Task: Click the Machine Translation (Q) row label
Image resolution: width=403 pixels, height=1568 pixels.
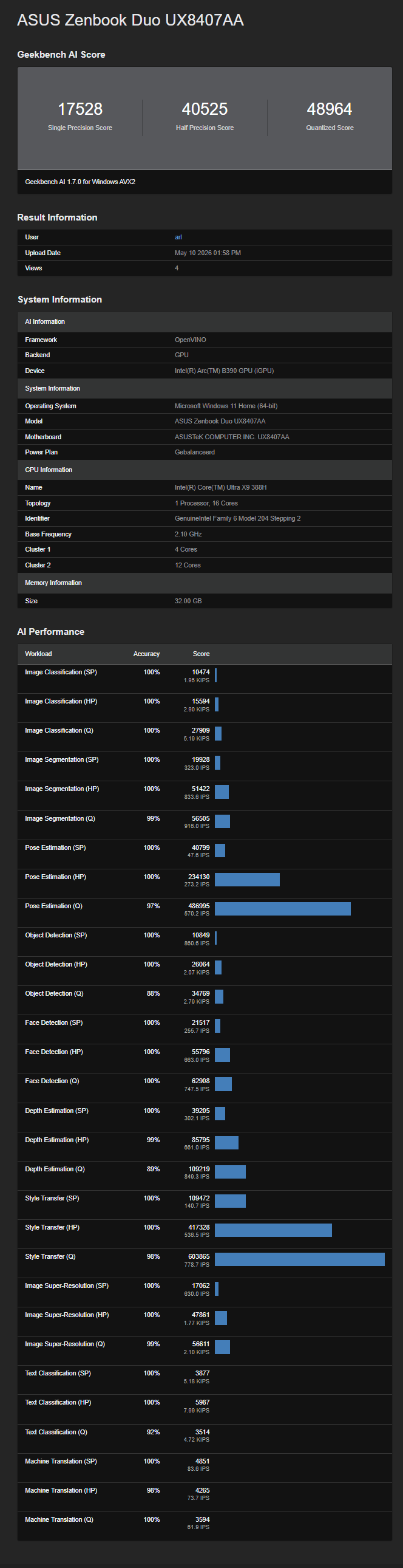Action: pos(59,1520)
